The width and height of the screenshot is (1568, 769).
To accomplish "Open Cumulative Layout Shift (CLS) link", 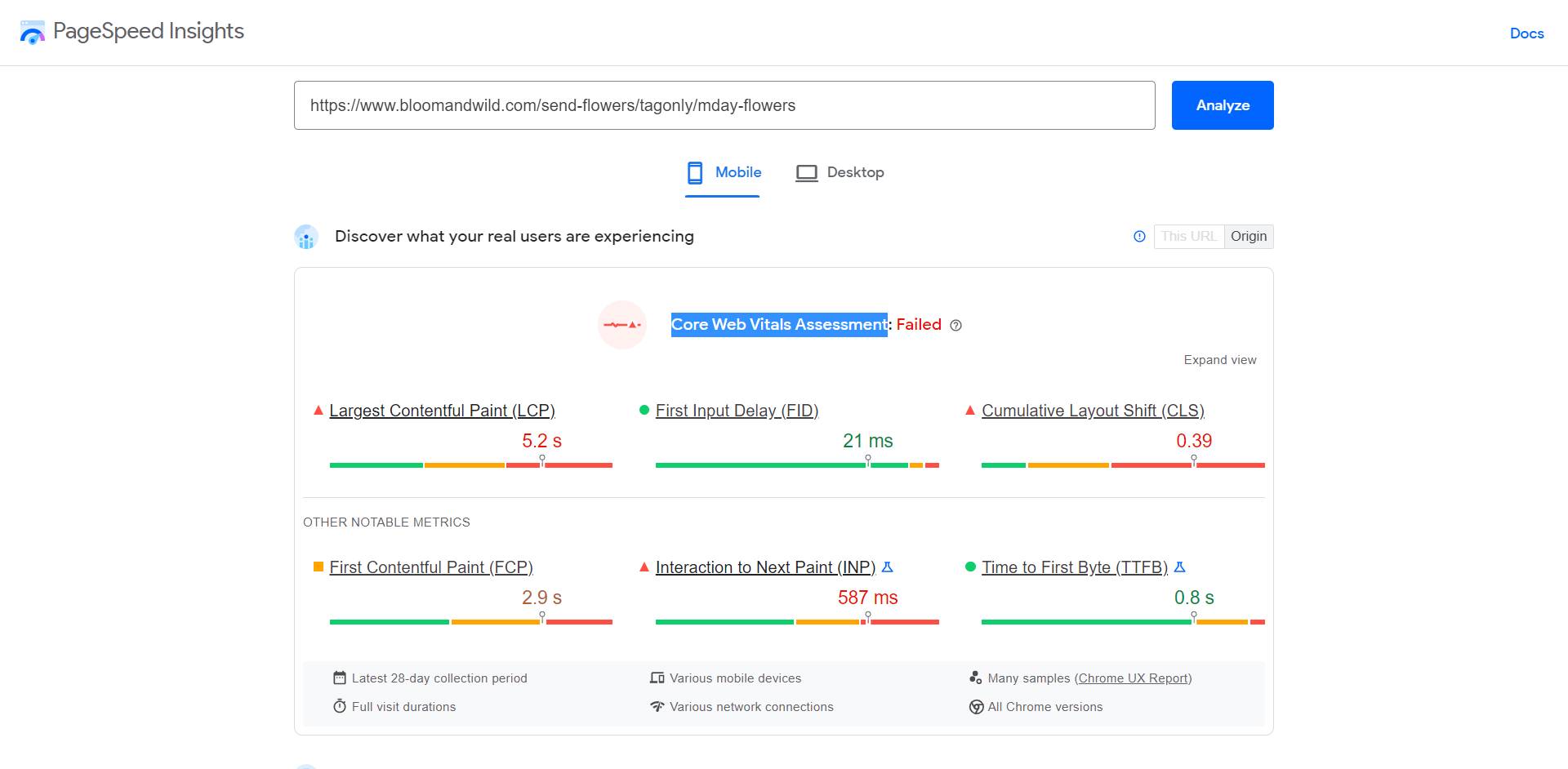I will pyautogui.click(x=1093, y=411).
